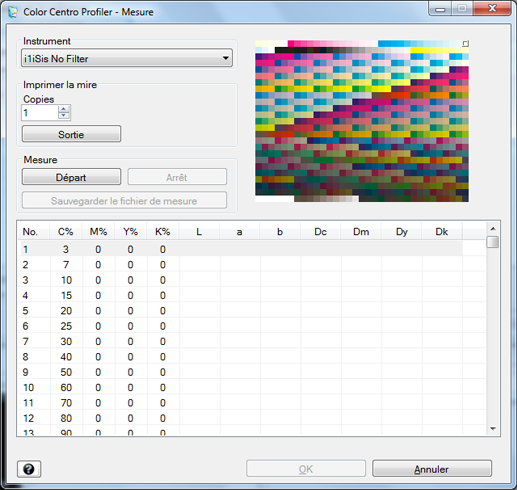This screenshot has height=490, width=517.
Task: Click the OK button
Action: (306, 469)
